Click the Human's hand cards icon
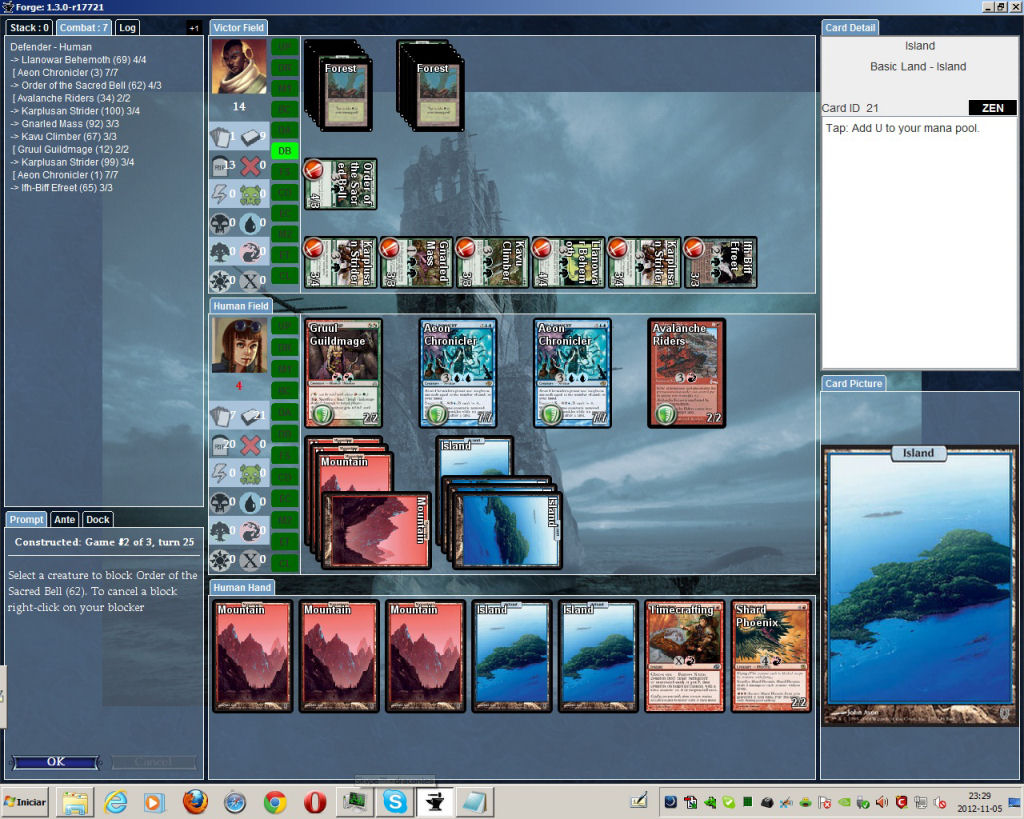 (x=220, y=416)
